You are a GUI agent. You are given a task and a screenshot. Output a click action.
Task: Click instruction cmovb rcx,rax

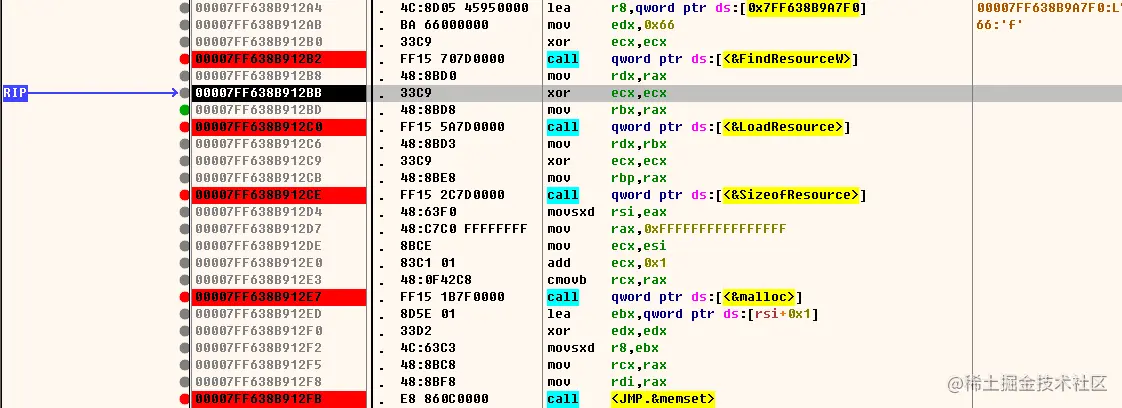pyautogui.click(x=606, y=280)
